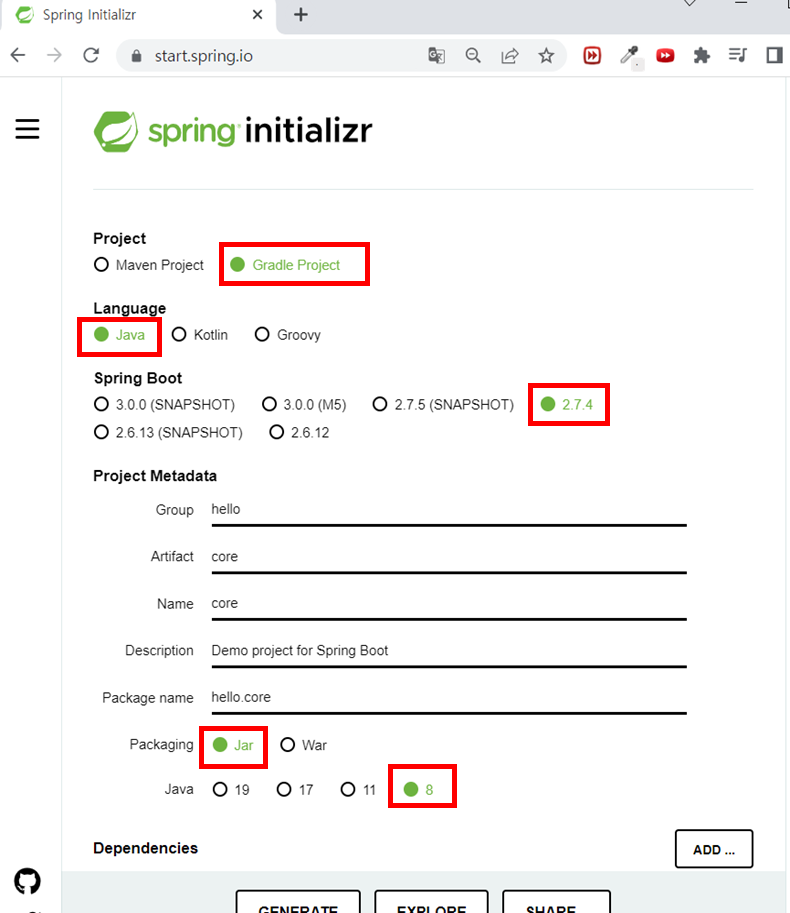Open a new browser tab
The image size is (790, 913).
(300, 15)
